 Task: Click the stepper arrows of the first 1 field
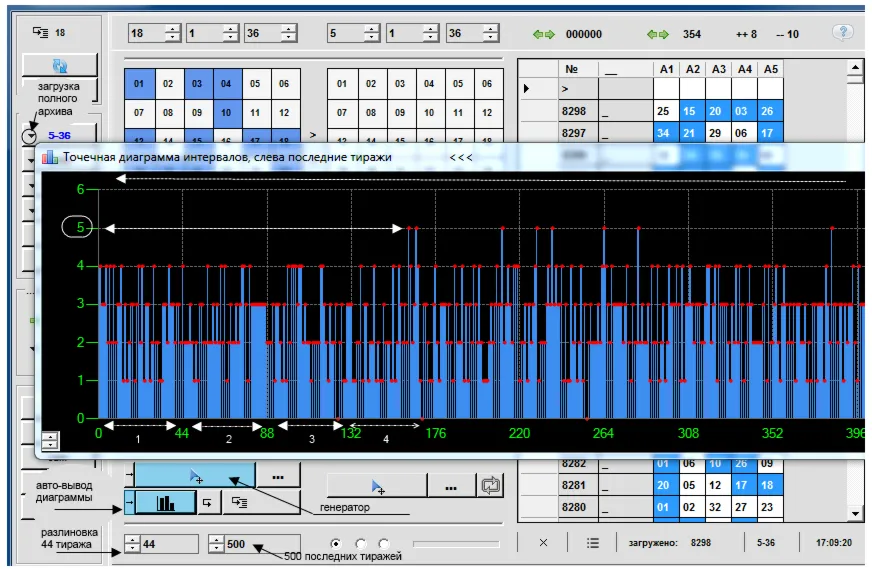tap(231, 33)
